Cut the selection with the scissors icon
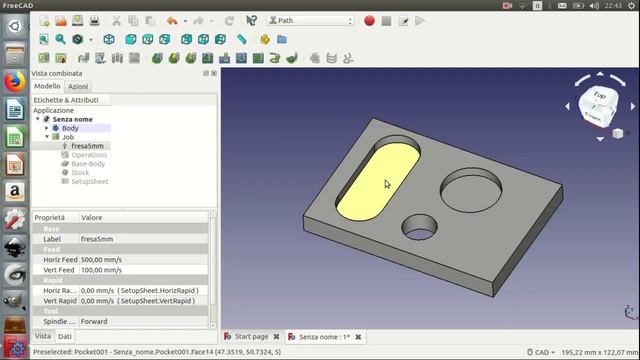The image size is (640, 360). (116, 20)
